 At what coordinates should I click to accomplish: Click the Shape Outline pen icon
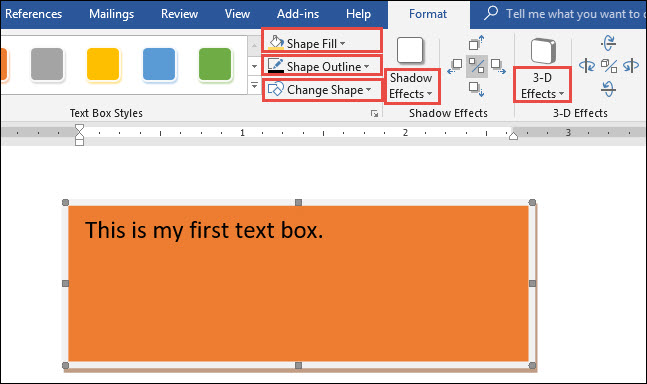pyautogui.click(x=276, y=66)
